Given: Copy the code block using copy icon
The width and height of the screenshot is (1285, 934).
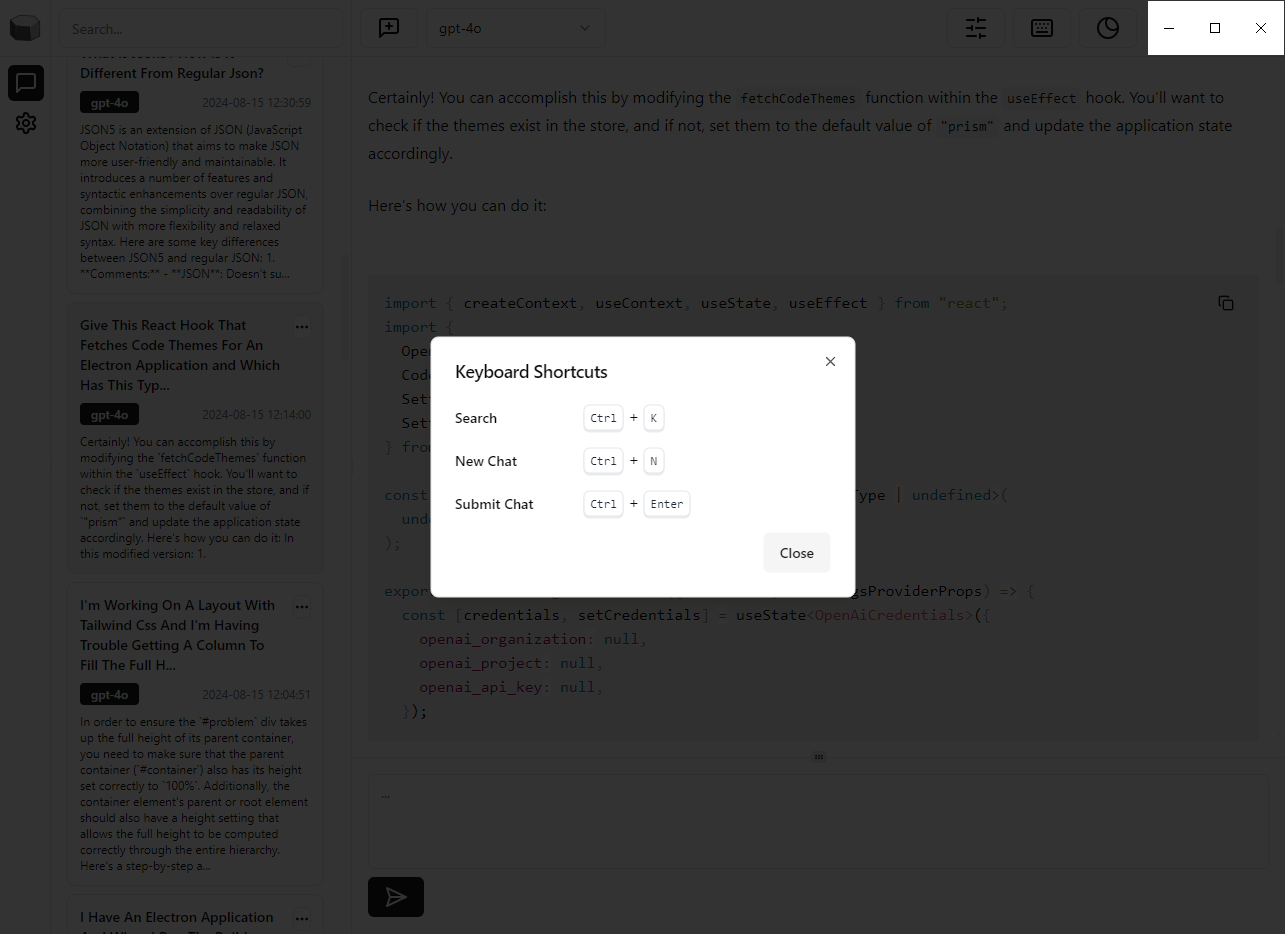Looking at the screenshot, I should [x=1225, y=303].
